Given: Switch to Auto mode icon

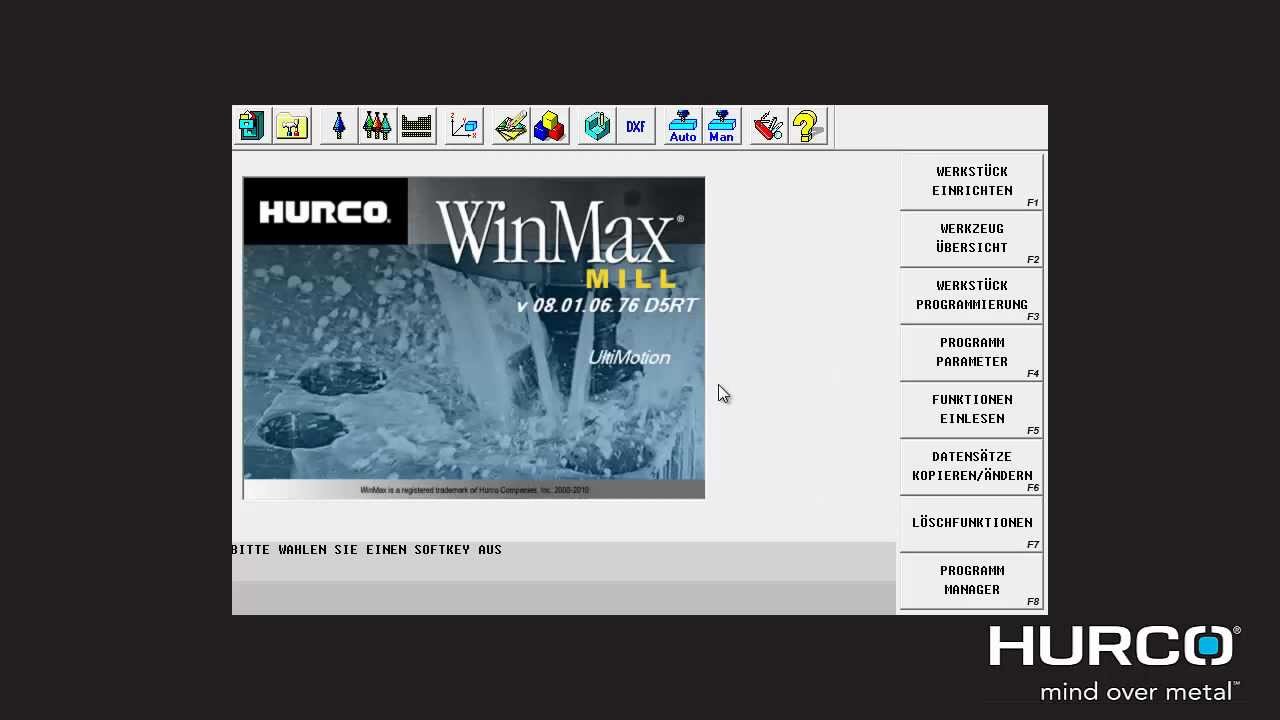Looking at the screenshot, I should pyautogui.click(x=683, y=126).
